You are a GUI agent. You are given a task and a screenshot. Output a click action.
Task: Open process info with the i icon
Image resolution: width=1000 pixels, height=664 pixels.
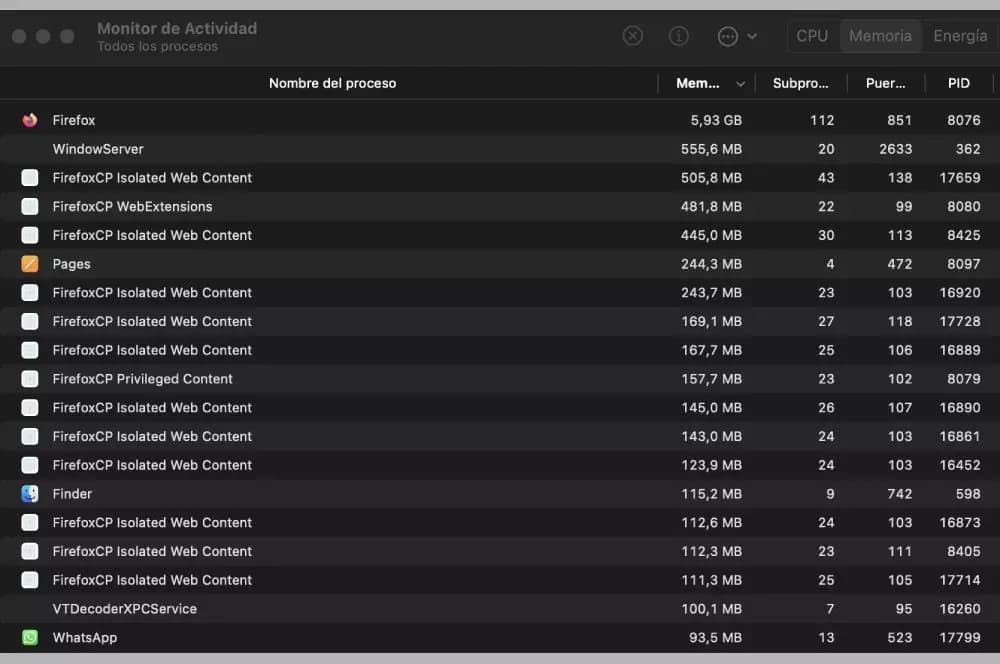click(678, 36)
